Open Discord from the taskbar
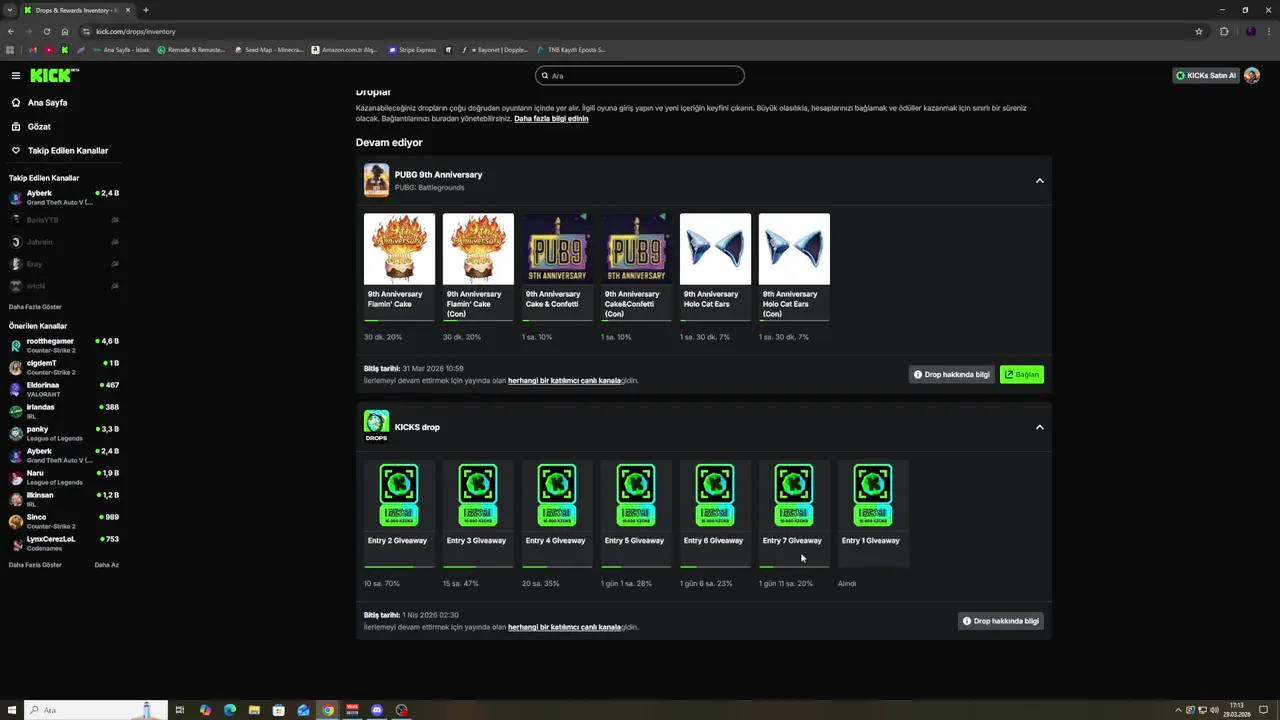 pos(377,710)
